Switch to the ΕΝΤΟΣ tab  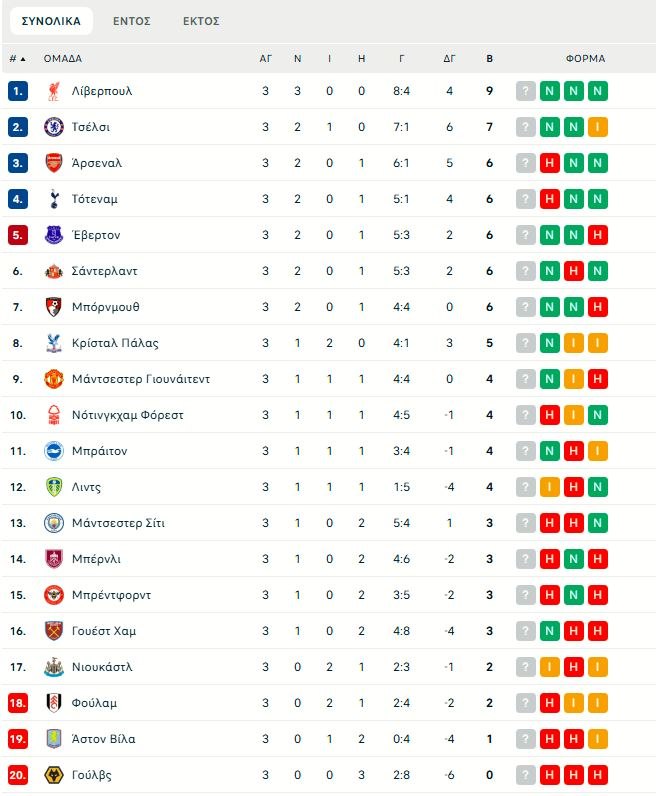(x=132, y=21)
